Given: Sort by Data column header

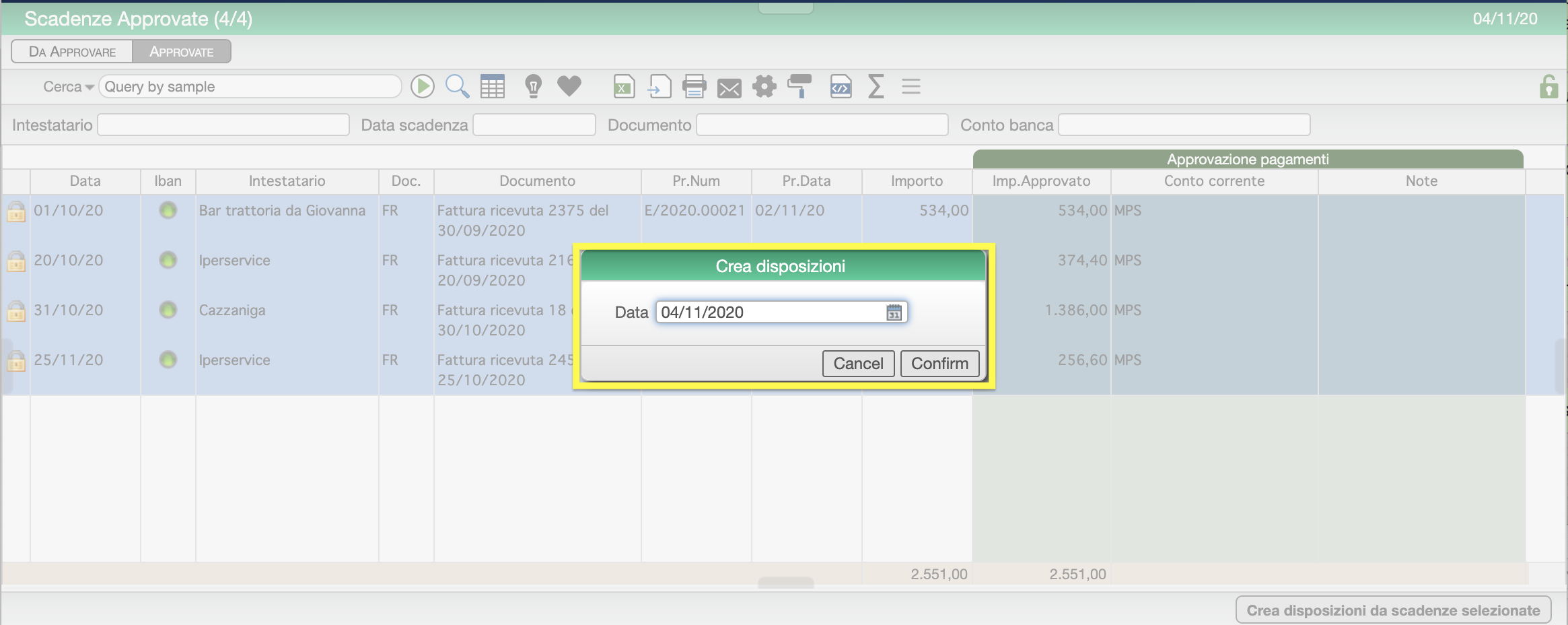Looking at the screenshot, I should click(85, 181).
